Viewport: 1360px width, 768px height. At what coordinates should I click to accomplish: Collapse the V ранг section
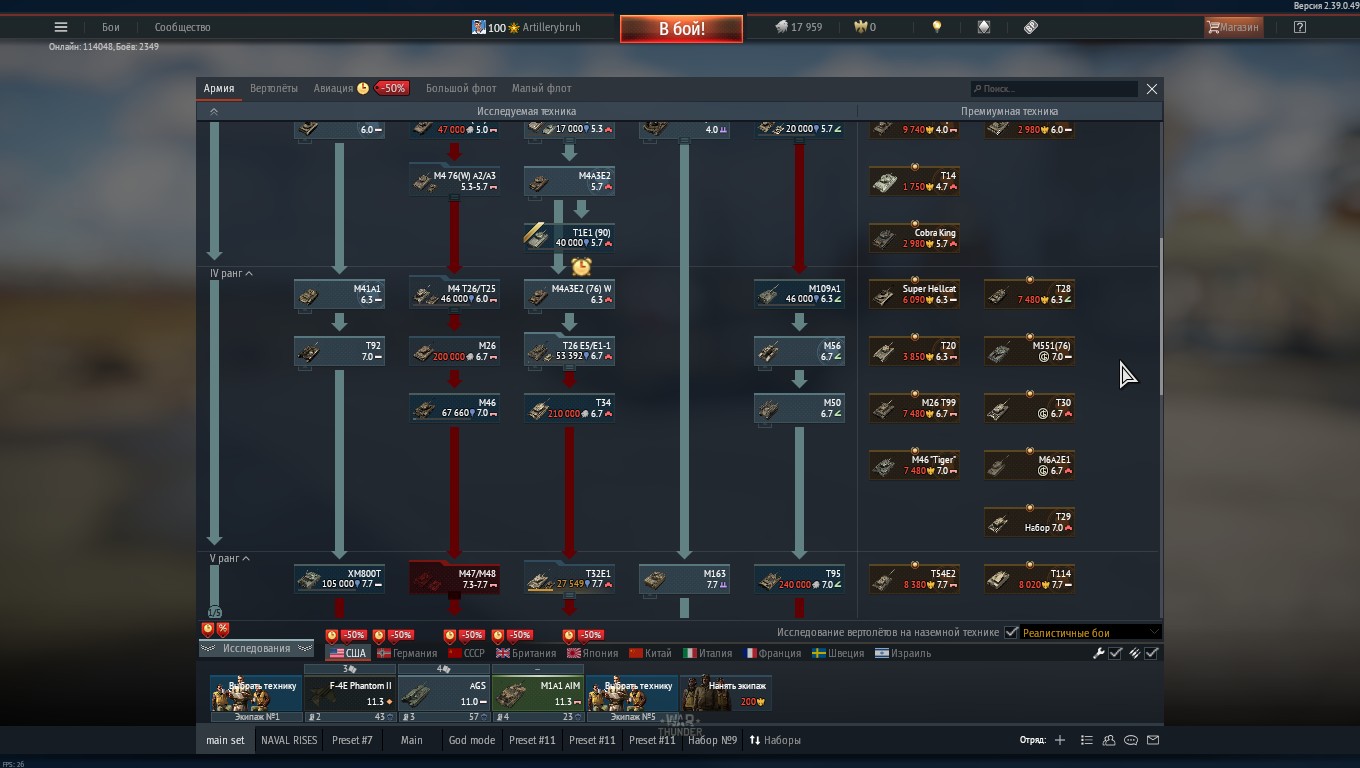pos(230,558)
